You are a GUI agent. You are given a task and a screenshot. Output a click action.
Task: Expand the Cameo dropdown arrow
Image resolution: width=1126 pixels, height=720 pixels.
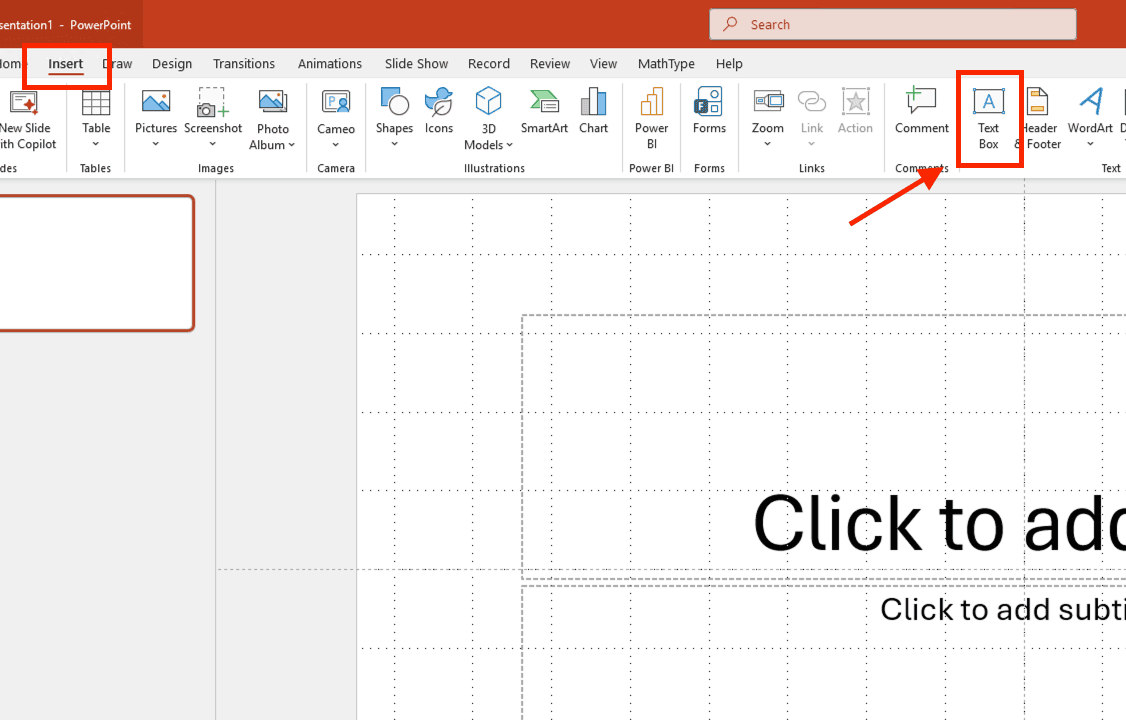pos(335,145)
